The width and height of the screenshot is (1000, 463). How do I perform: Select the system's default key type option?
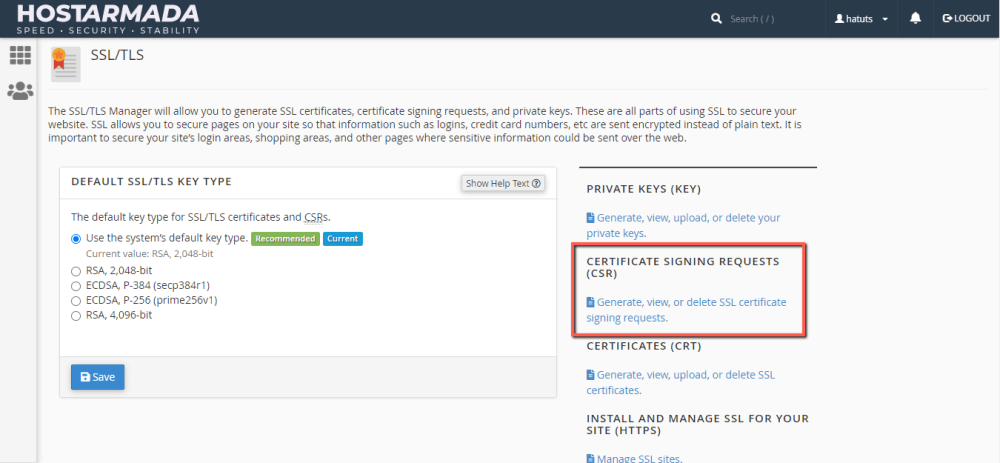[76, 239]
